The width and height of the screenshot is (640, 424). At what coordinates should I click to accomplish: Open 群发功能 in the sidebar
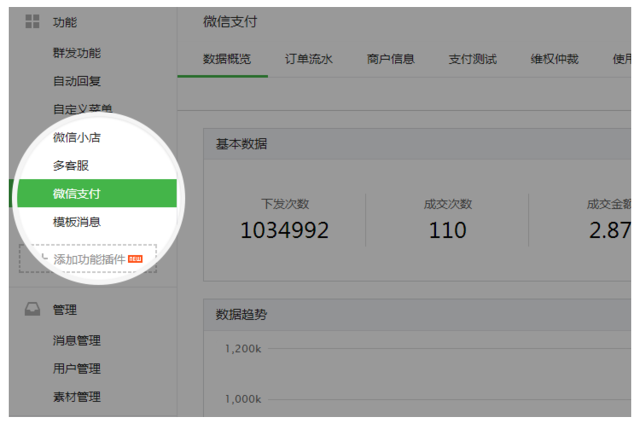tap(77, 53)
